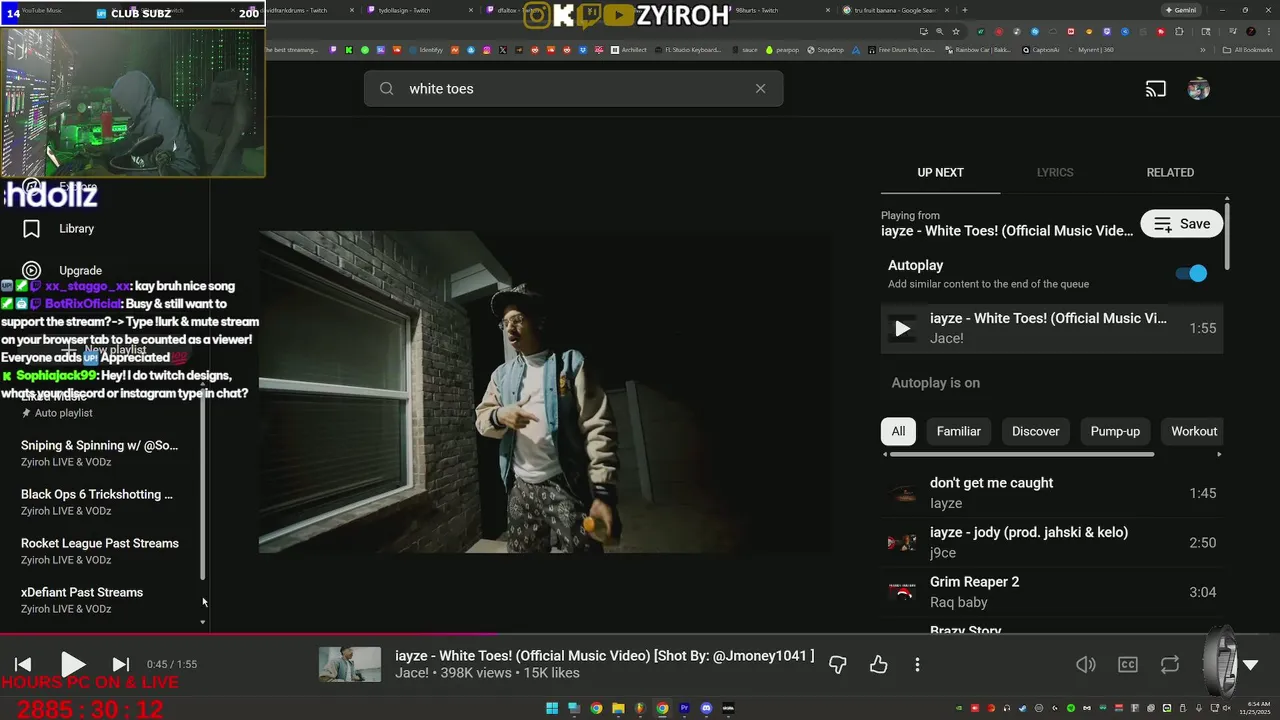Open File Explorer from the taskbar
Screen dimensions: 1280x720
click(618, 708)
